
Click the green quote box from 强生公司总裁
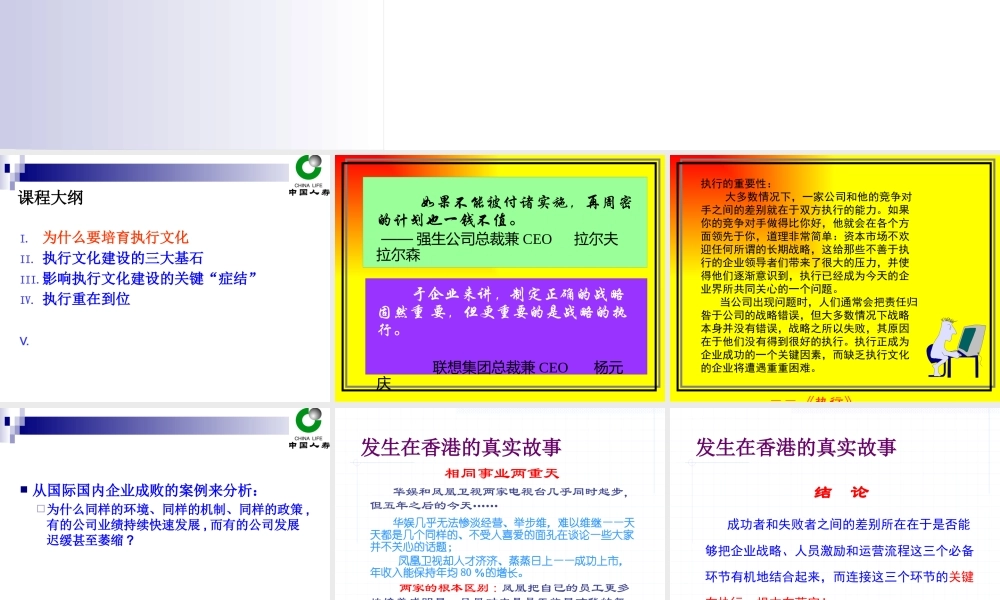point(505,222)
